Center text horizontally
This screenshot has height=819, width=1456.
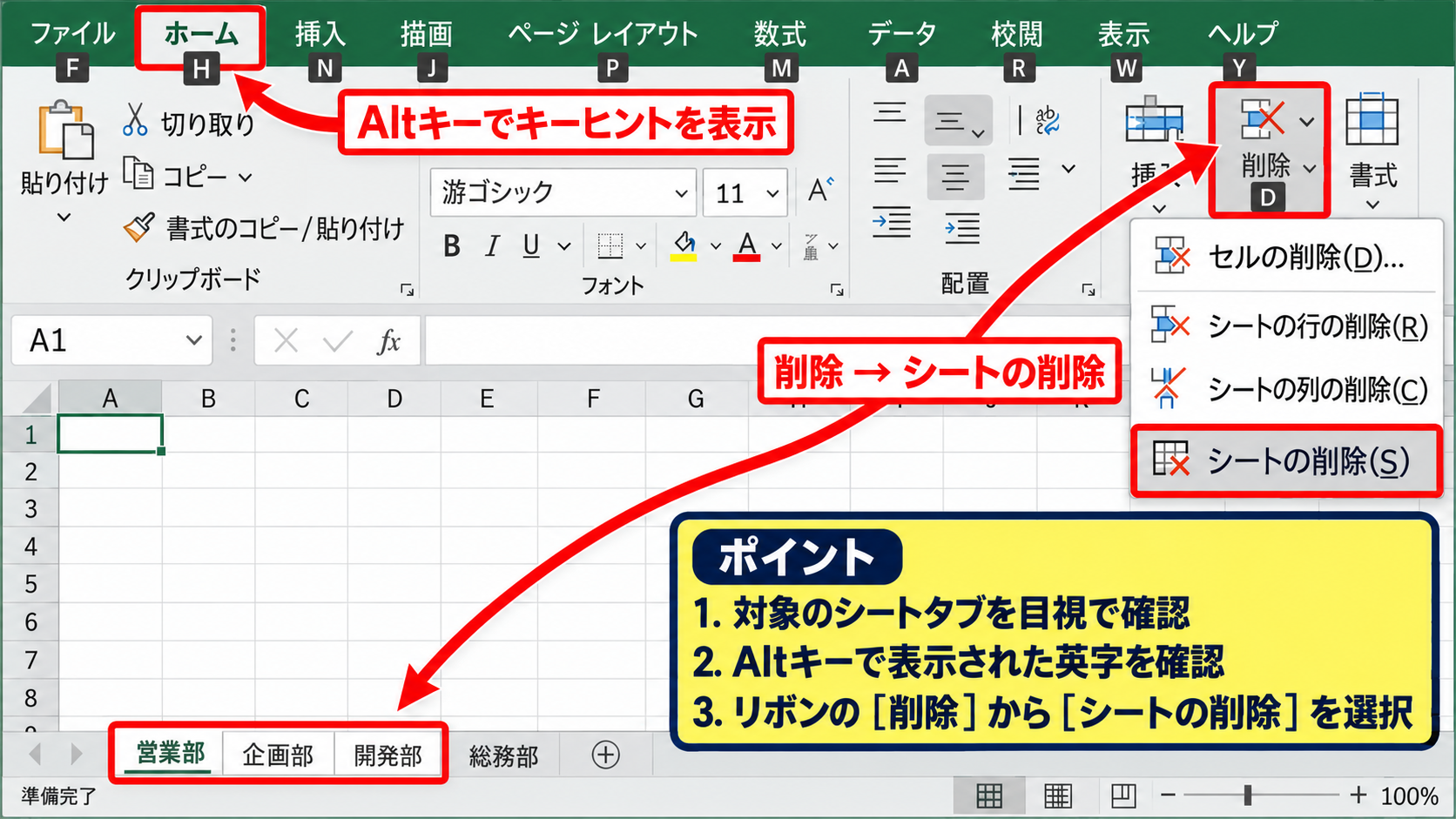[x=955, y=177]
